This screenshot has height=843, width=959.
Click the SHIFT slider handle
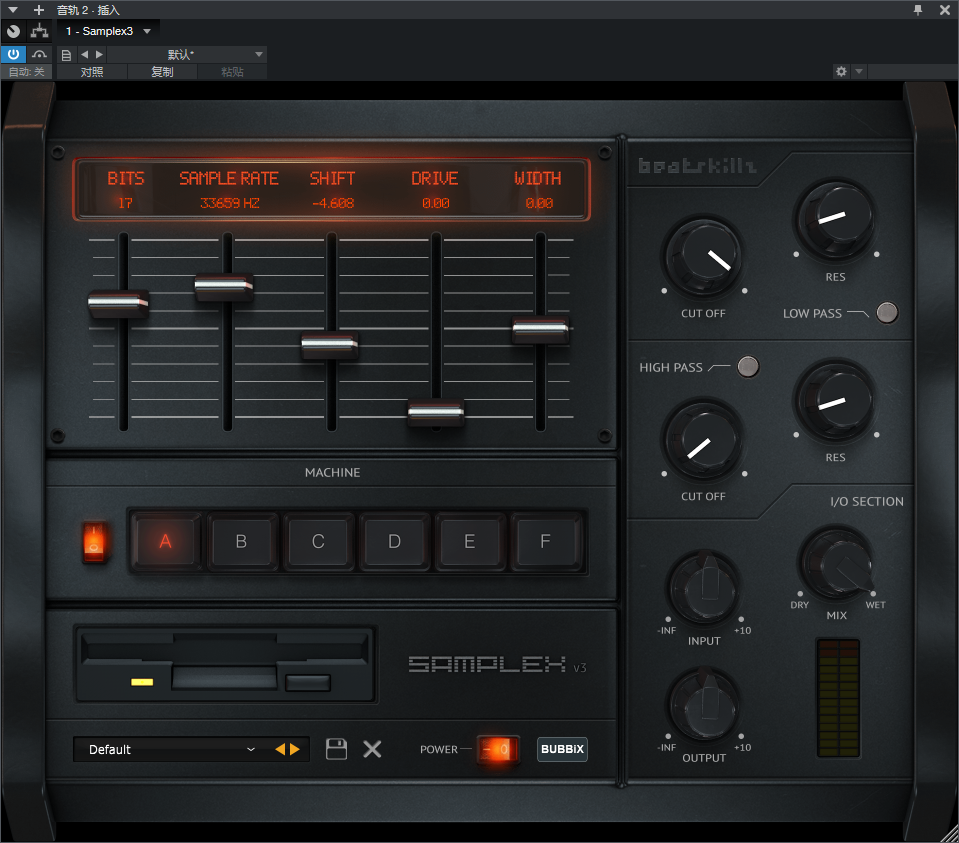330,343
